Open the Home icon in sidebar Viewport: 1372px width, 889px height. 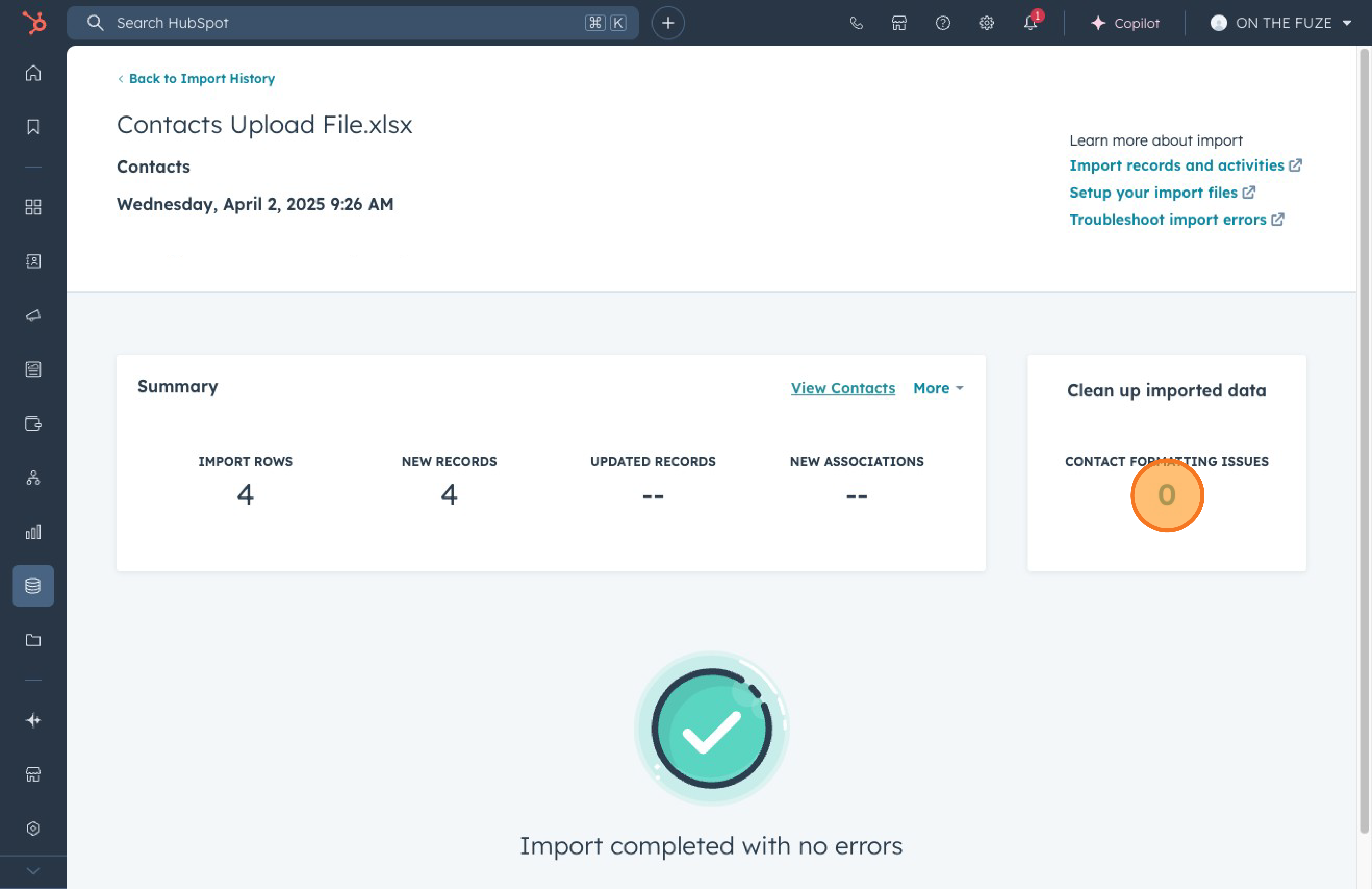tap(33, 73)
